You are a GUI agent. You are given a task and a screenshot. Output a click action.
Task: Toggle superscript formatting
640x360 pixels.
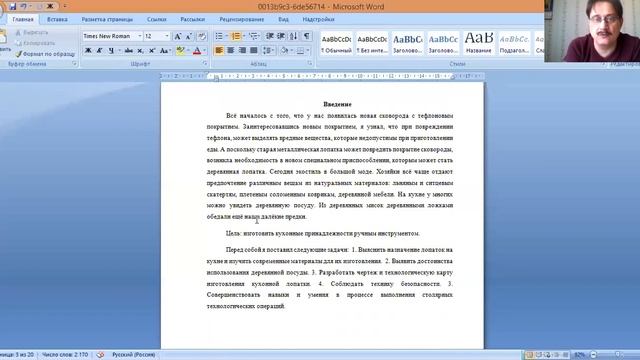point(152,51)
